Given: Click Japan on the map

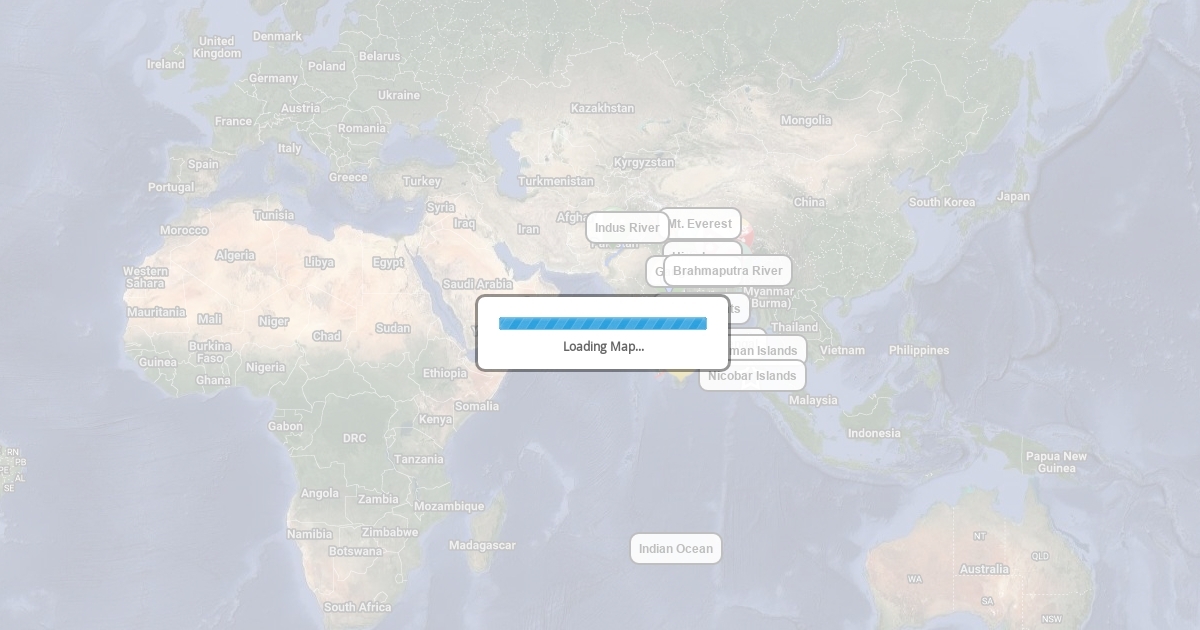Looking at the screenshot, I should coord(1013,196).
